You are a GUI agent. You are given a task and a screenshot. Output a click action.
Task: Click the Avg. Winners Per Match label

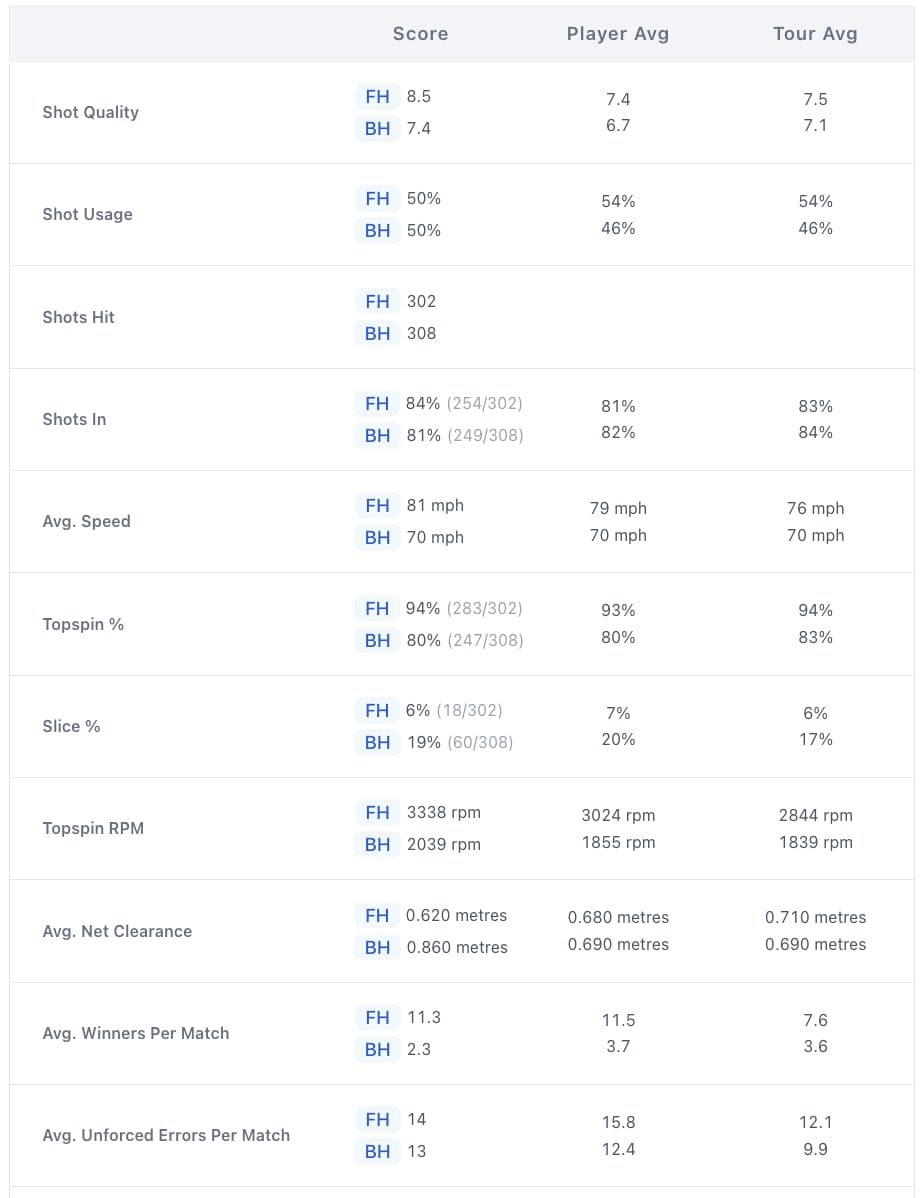point(135,1034)
